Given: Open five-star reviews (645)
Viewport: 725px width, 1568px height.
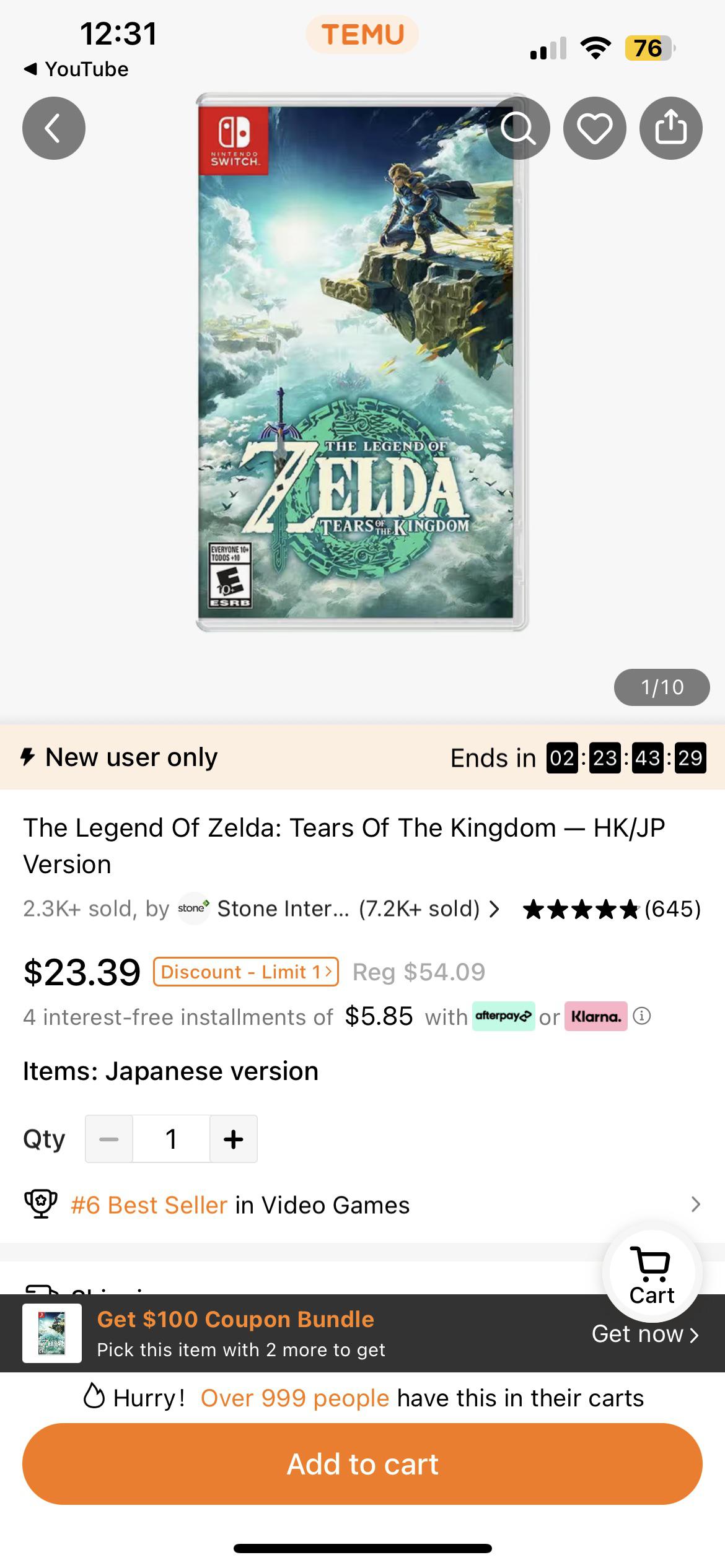Looking at the screenshot, I should tap(612, 909).
